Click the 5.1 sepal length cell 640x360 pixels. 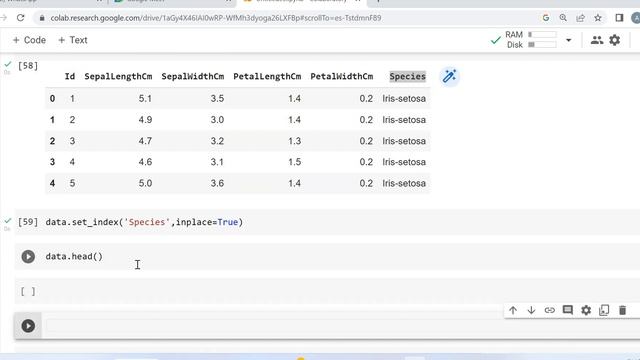(145, 98)
